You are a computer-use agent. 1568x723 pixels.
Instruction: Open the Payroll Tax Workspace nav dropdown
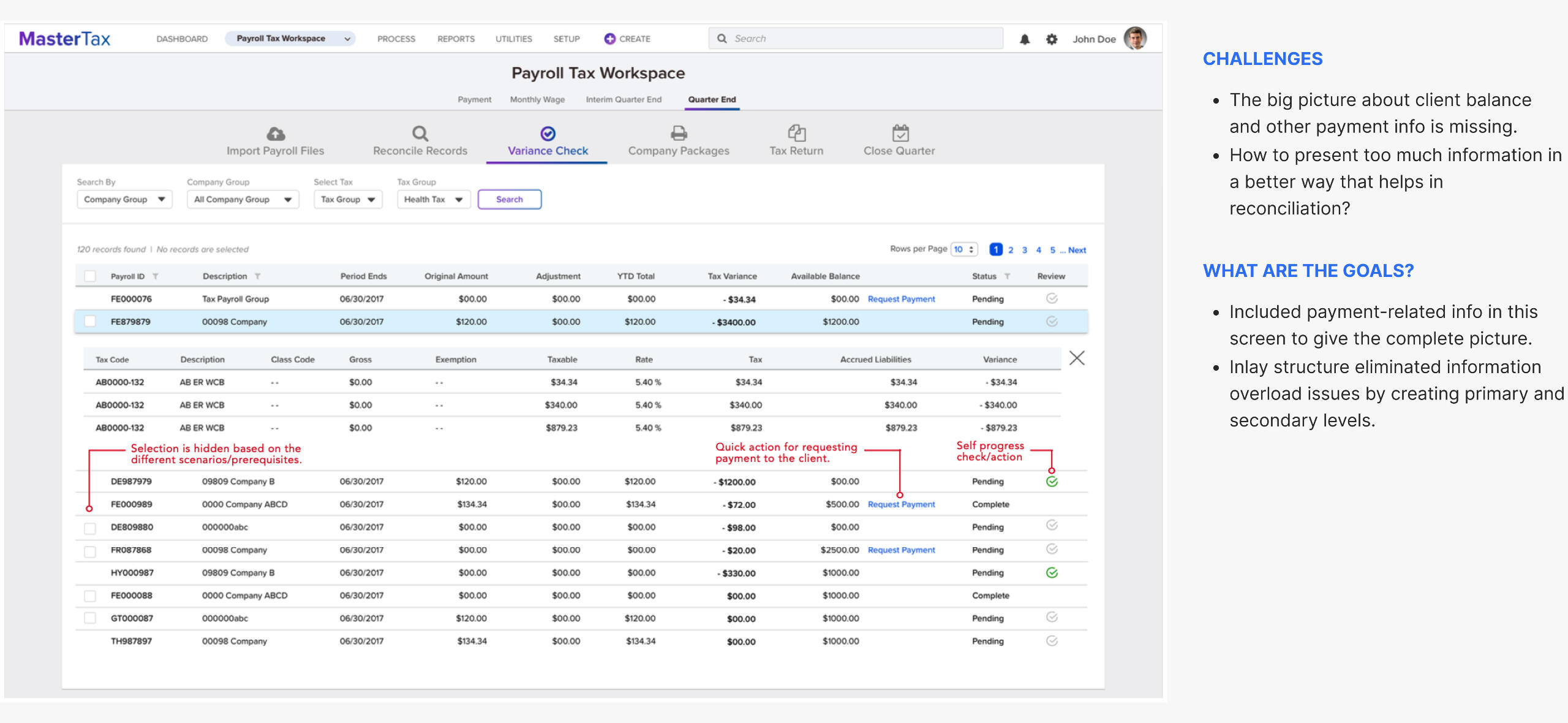click(290, 39)
